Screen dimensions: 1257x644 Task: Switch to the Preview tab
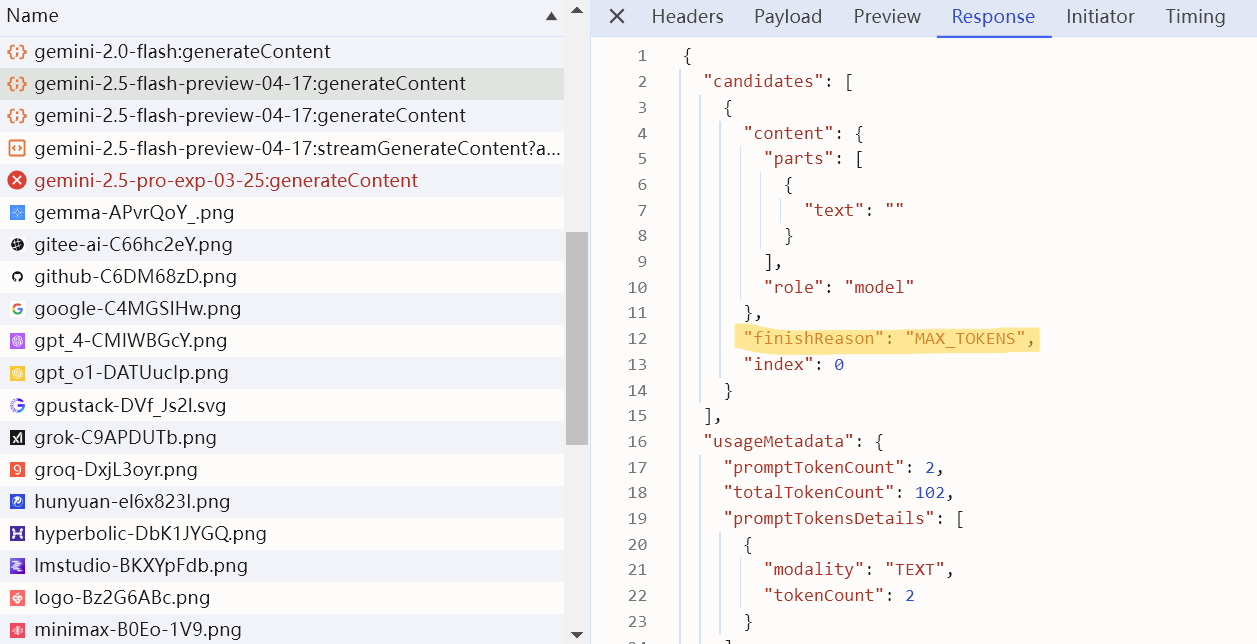[x=887, y=17]
